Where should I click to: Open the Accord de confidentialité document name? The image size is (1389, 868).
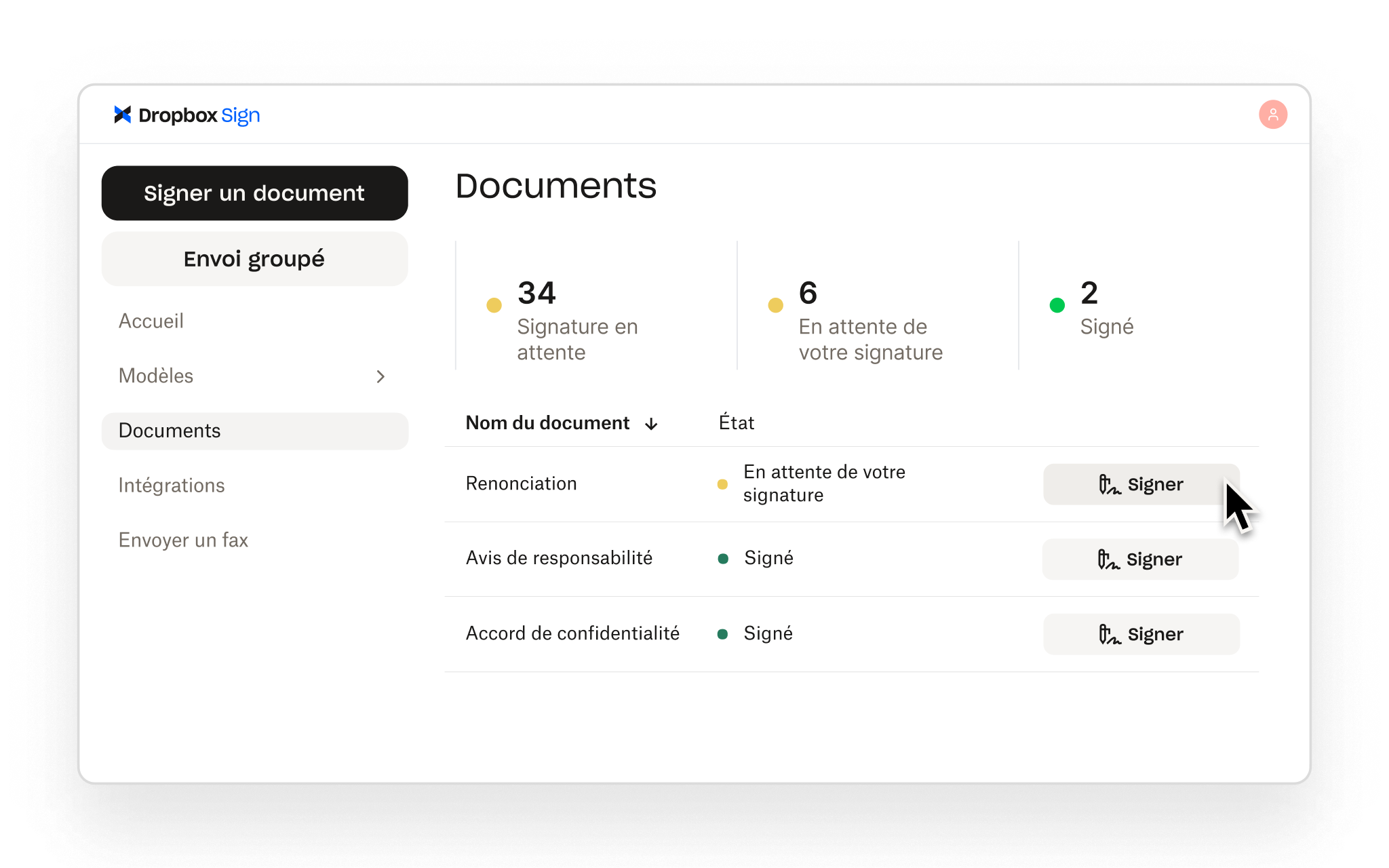click(x=572, y=633)
